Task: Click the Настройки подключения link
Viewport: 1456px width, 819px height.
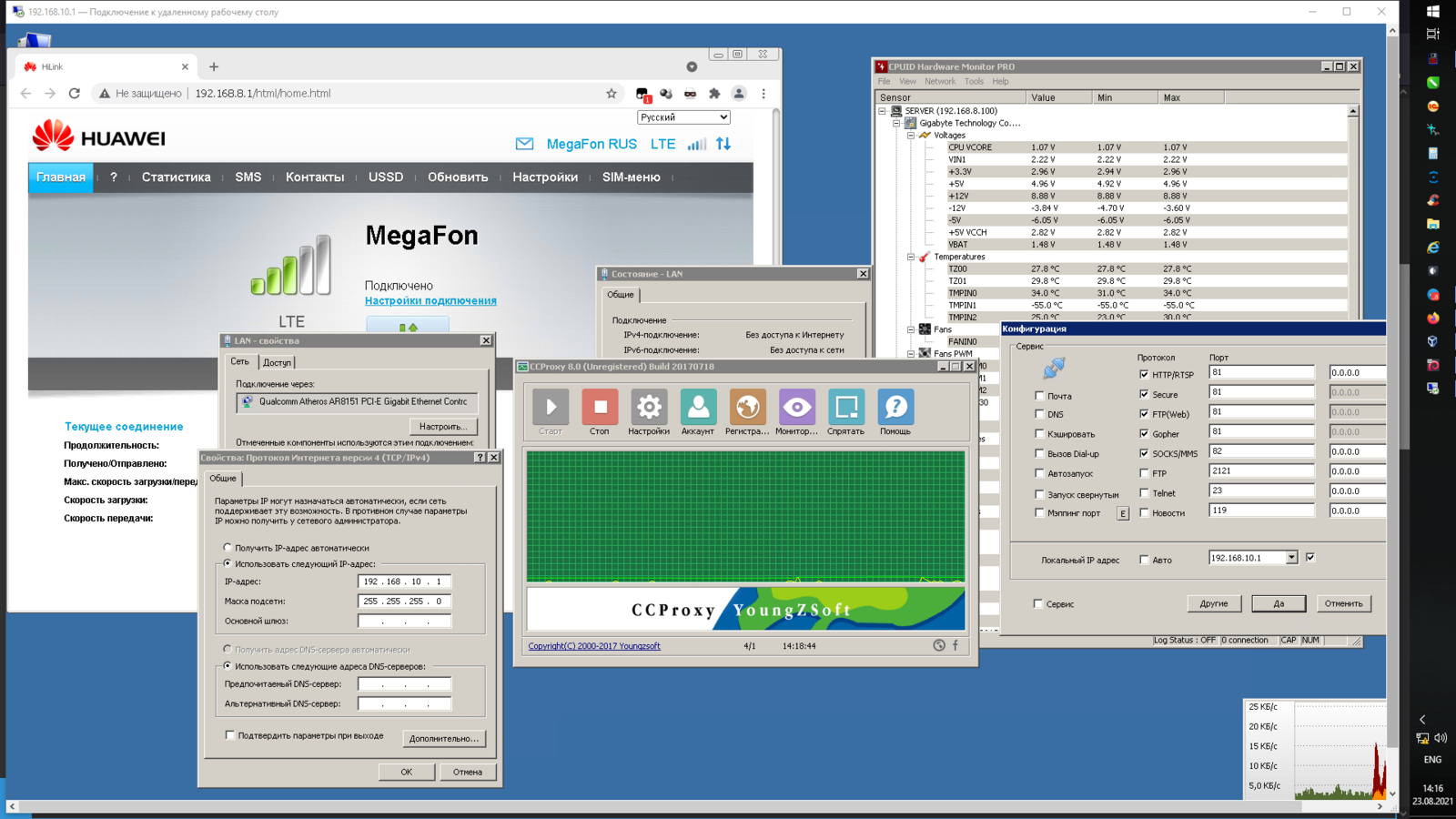Action: 430,301
